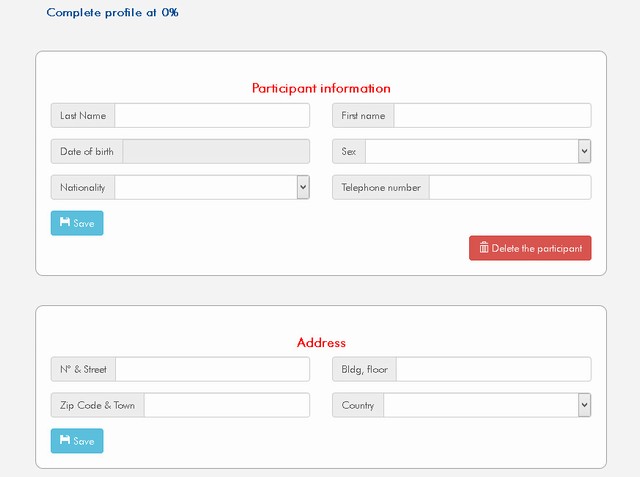Click the Telephone number label
Screen dimensions: 640x477
[381, 187]
